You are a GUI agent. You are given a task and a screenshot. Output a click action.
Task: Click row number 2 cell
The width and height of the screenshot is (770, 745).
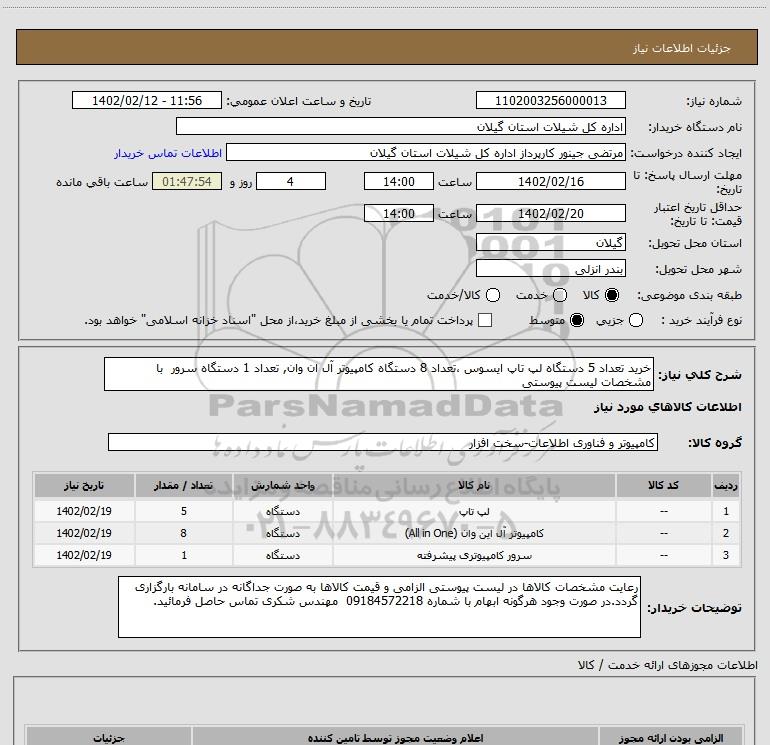pyautogui.click(x=725, y=533)
